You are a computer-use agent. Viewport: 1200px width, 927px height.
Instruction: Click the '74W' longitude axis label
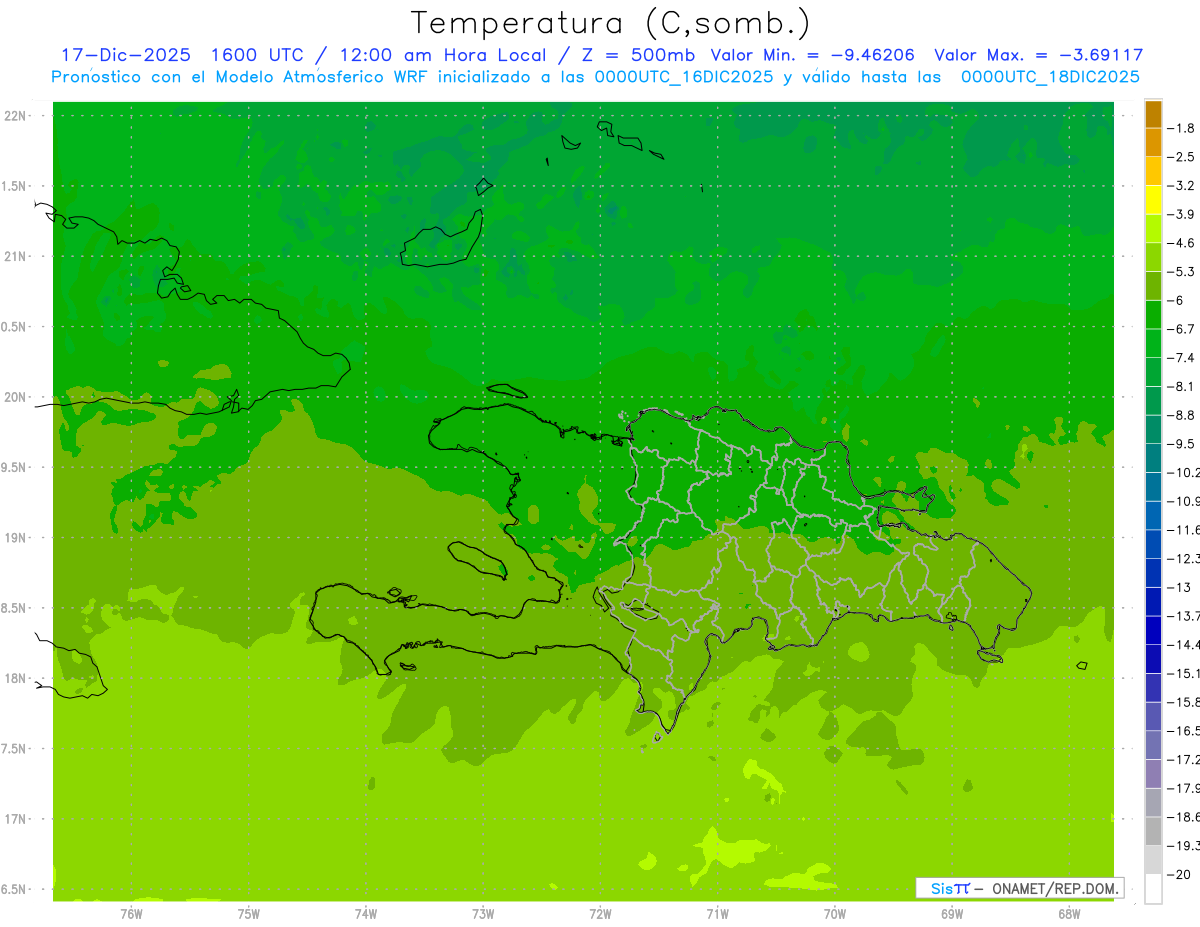point(366,913)
